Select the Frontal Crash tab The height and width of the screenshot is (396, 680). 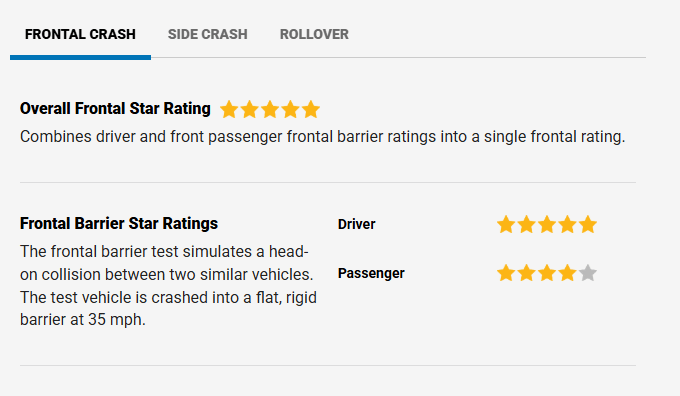click(80, 34)
